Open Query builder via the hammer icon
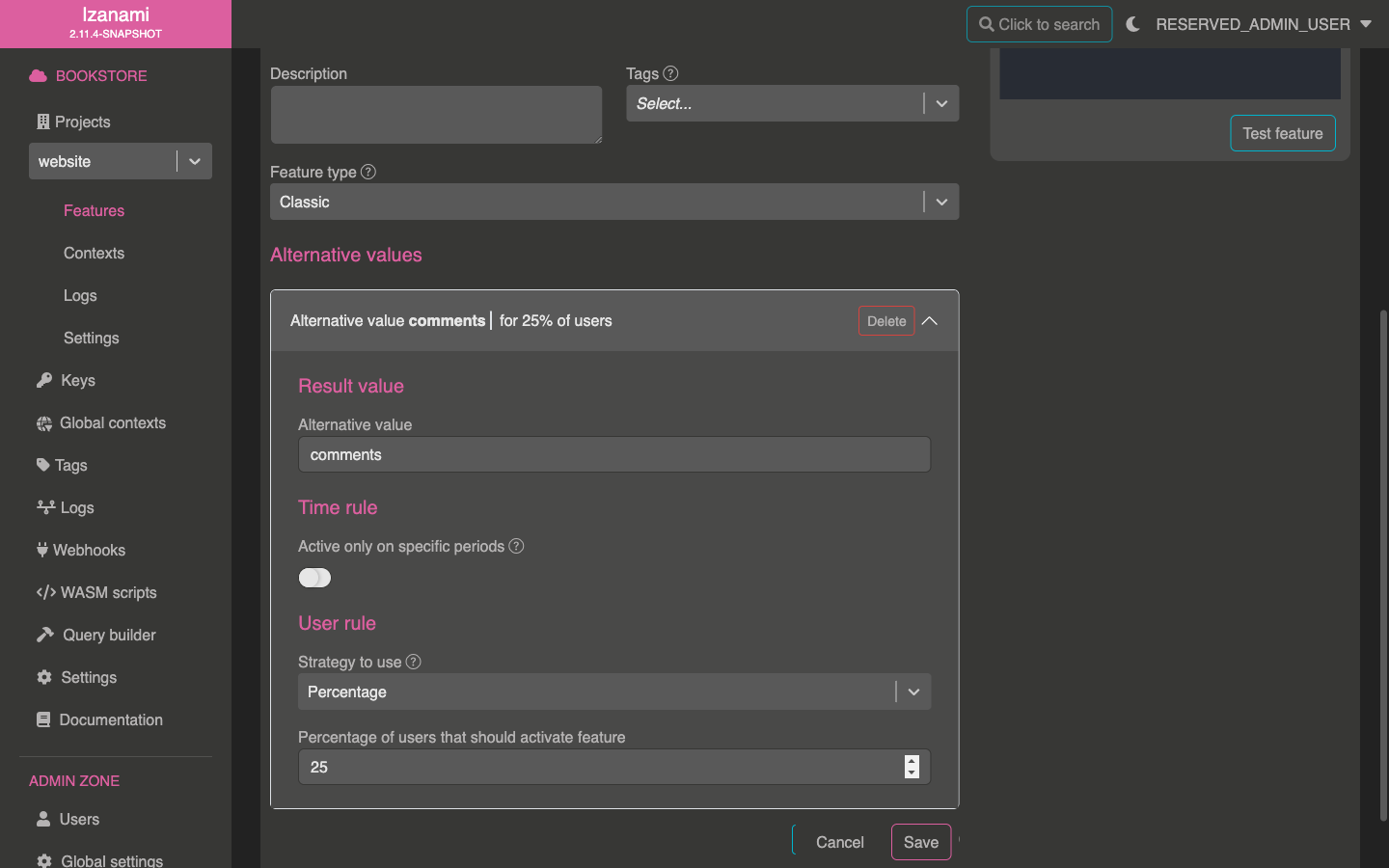 click(x=45, y=635)
